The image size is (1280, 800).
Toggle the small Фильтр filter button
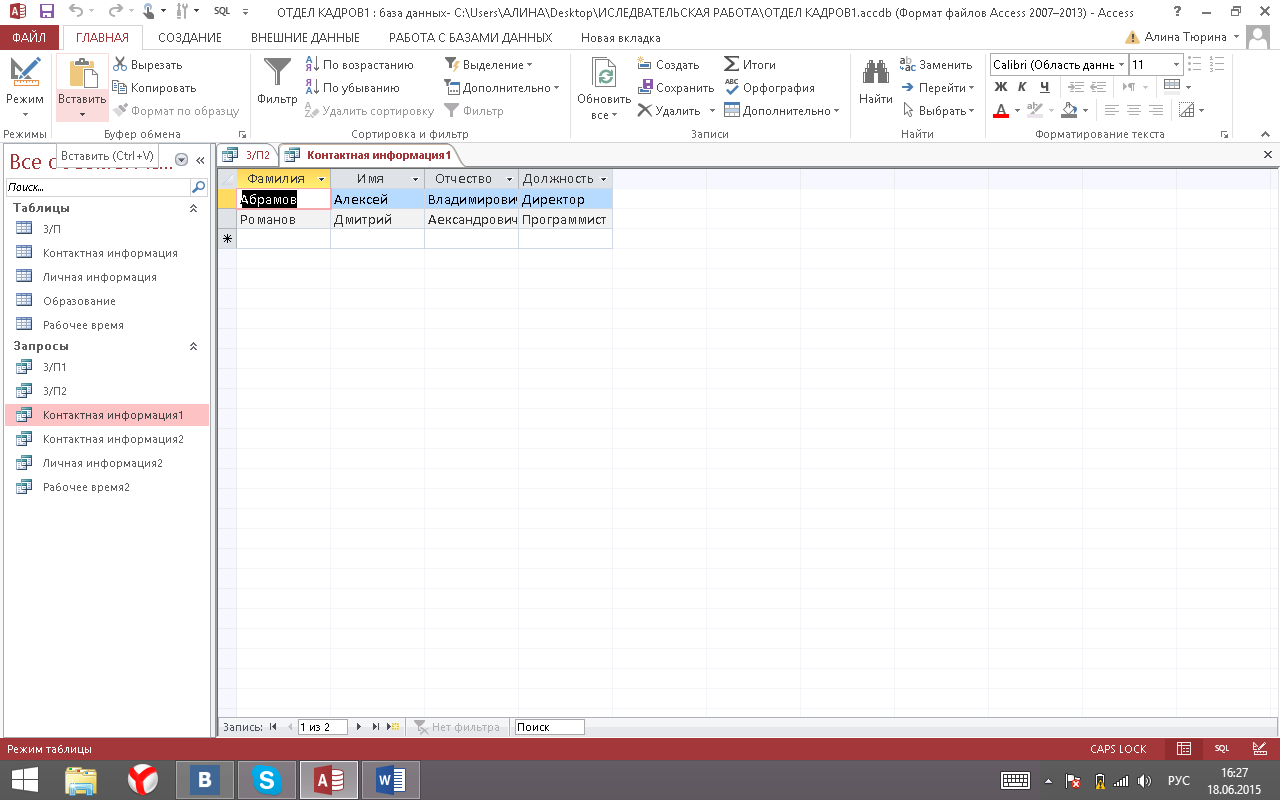(x=474, y=111)
